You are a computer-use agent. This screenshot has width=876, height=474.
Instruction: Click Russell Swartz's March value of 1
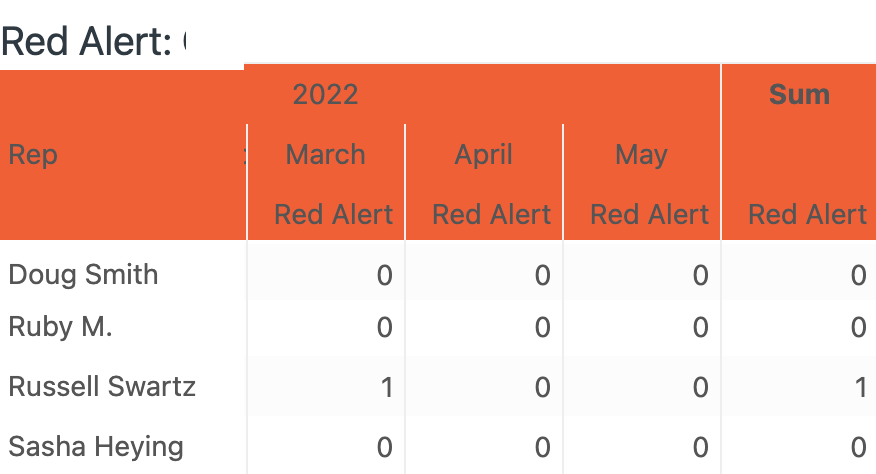coord(386,387)
